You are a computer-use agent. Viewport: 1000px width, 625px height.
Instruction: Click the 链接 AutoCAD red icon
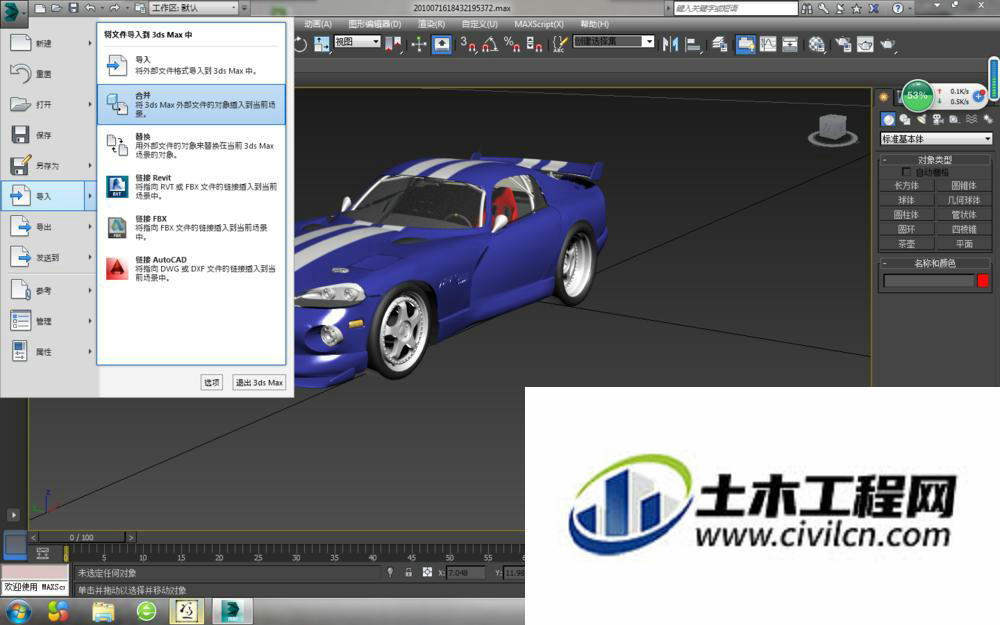[117, 268]
